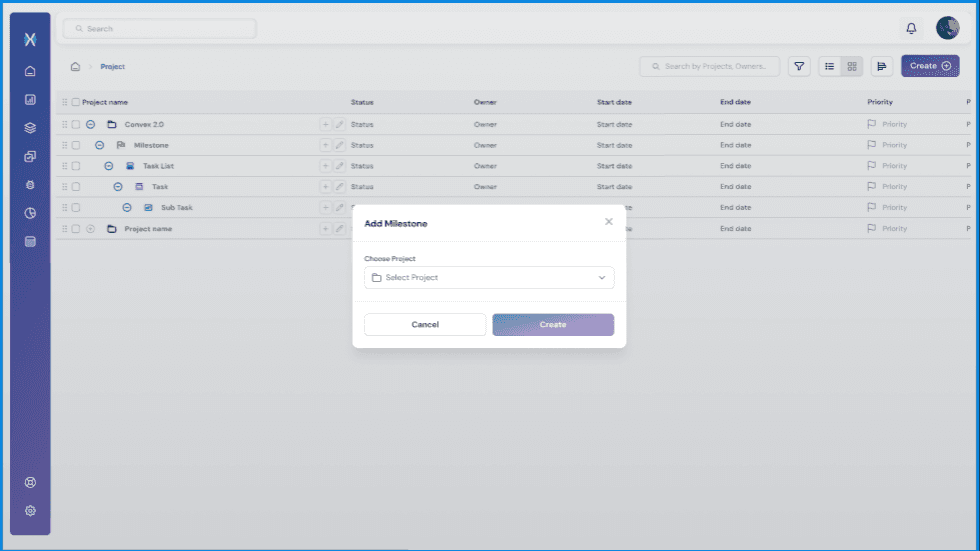The height and width of the screenshot is (551, 980).
Task: Click the edit pencil on Milestone row
Action: point(339,145)
